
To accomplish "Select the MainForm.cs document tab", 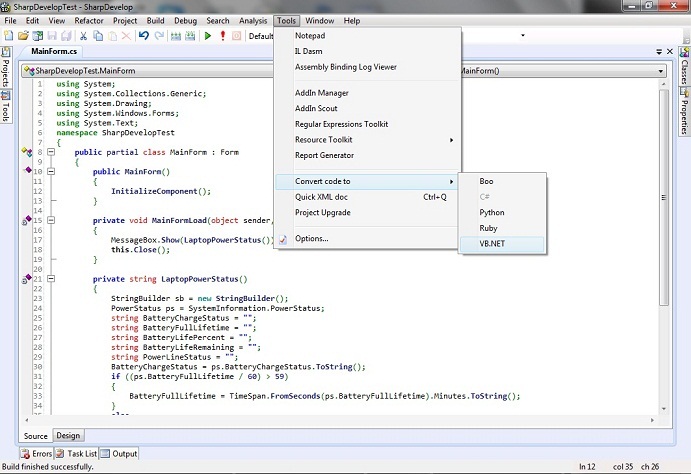I will pos(54,51).
